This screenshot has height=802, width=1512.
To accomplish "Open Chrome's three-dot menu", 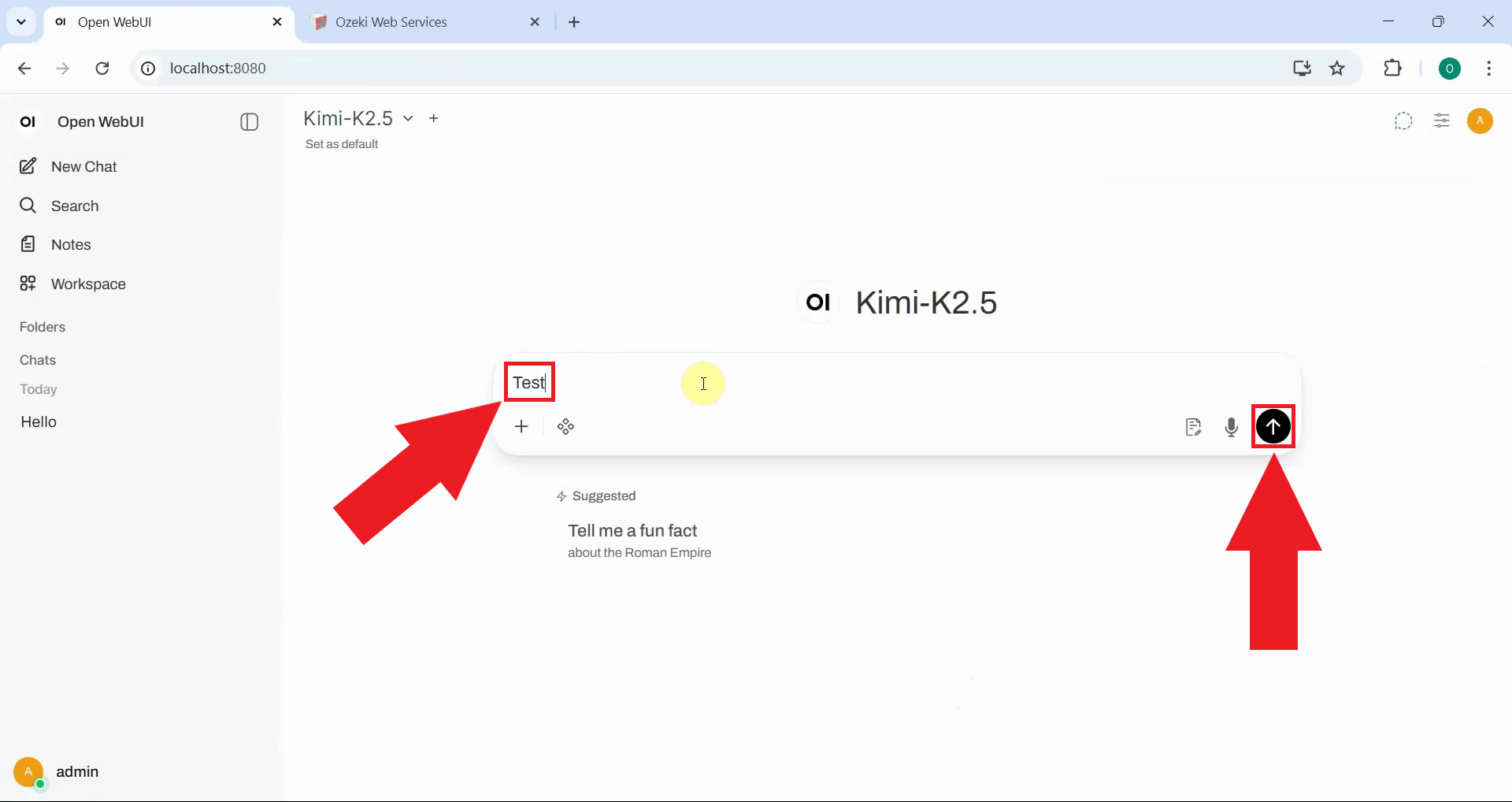I will click(x=1489, y=68).
